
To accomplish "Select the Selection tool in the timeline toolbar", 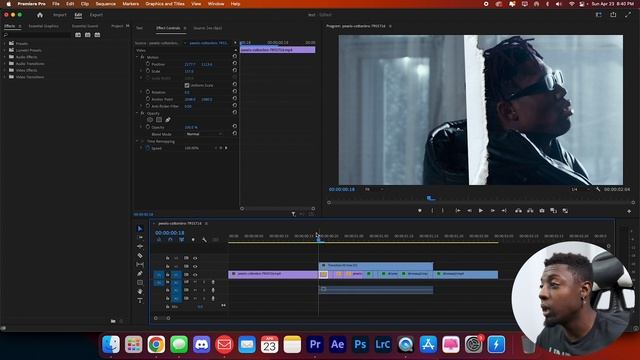I will (140, 229).
